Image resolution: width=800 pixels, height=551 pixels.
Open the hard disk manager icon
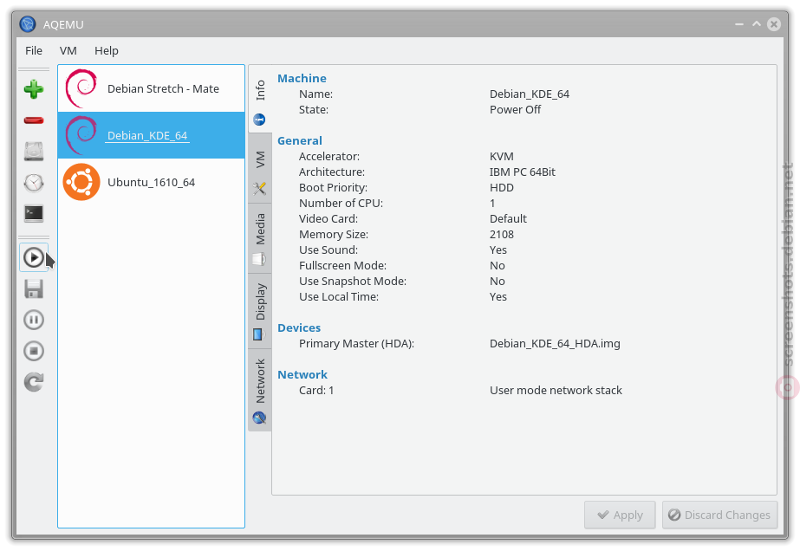[34, 152]
